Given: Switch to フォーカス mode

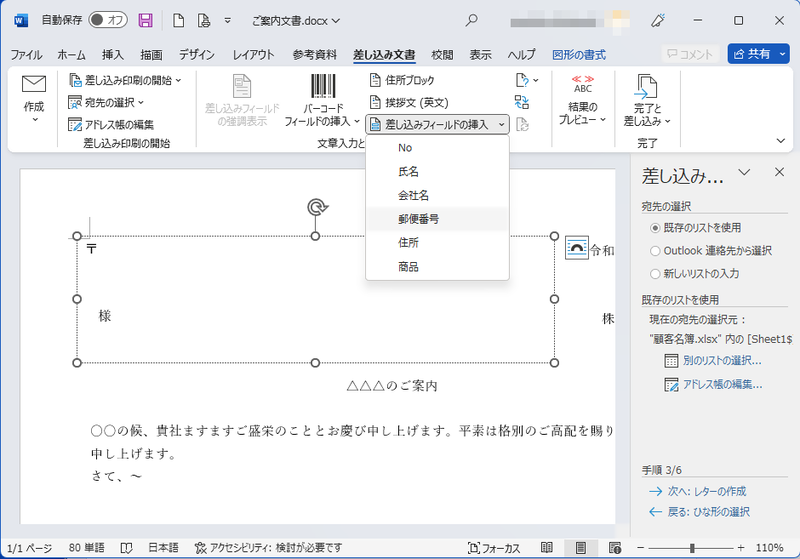Looking at the screenshot, I should 493,548.
